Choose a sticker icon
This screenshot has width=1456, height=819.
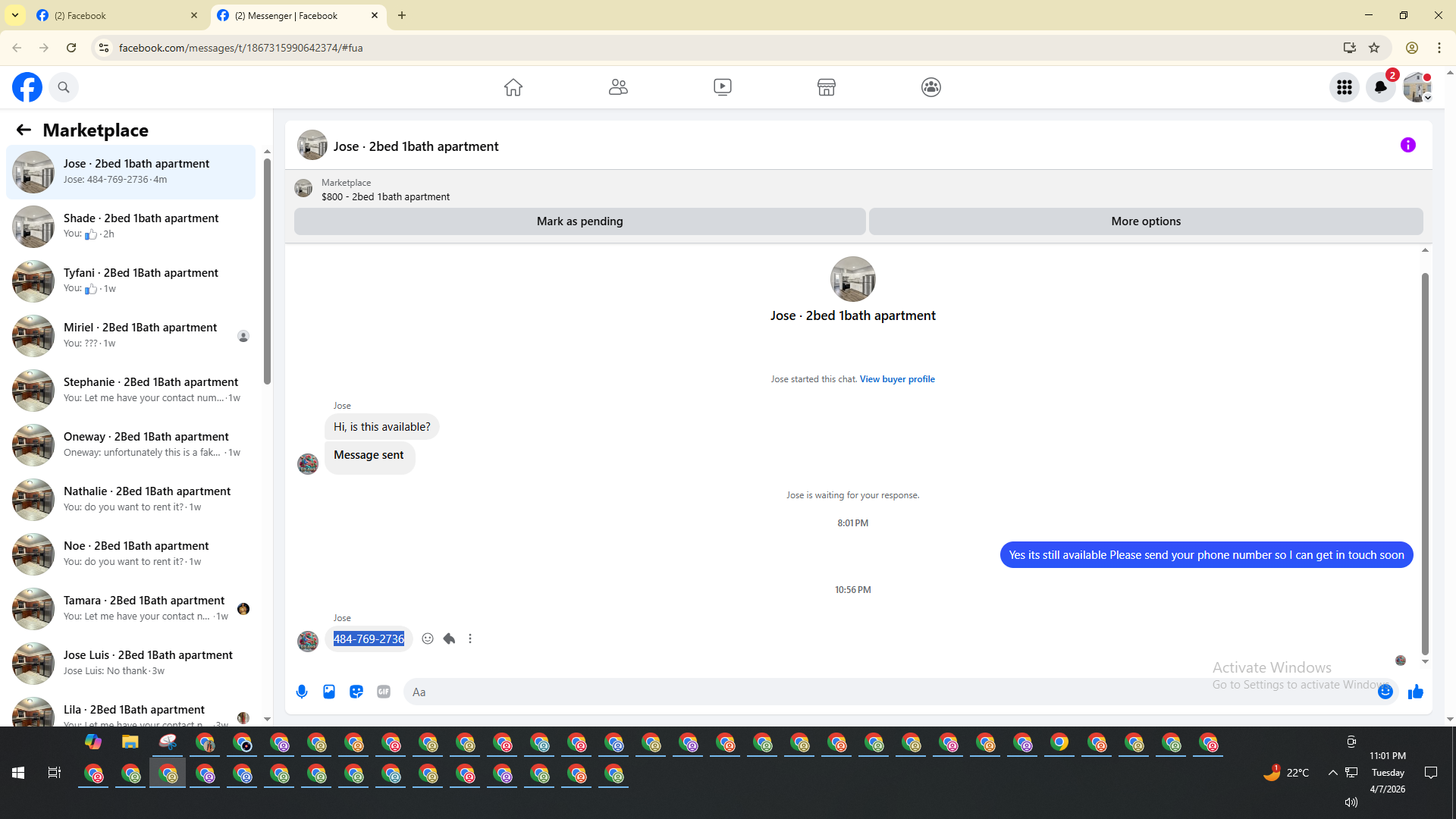356,692
